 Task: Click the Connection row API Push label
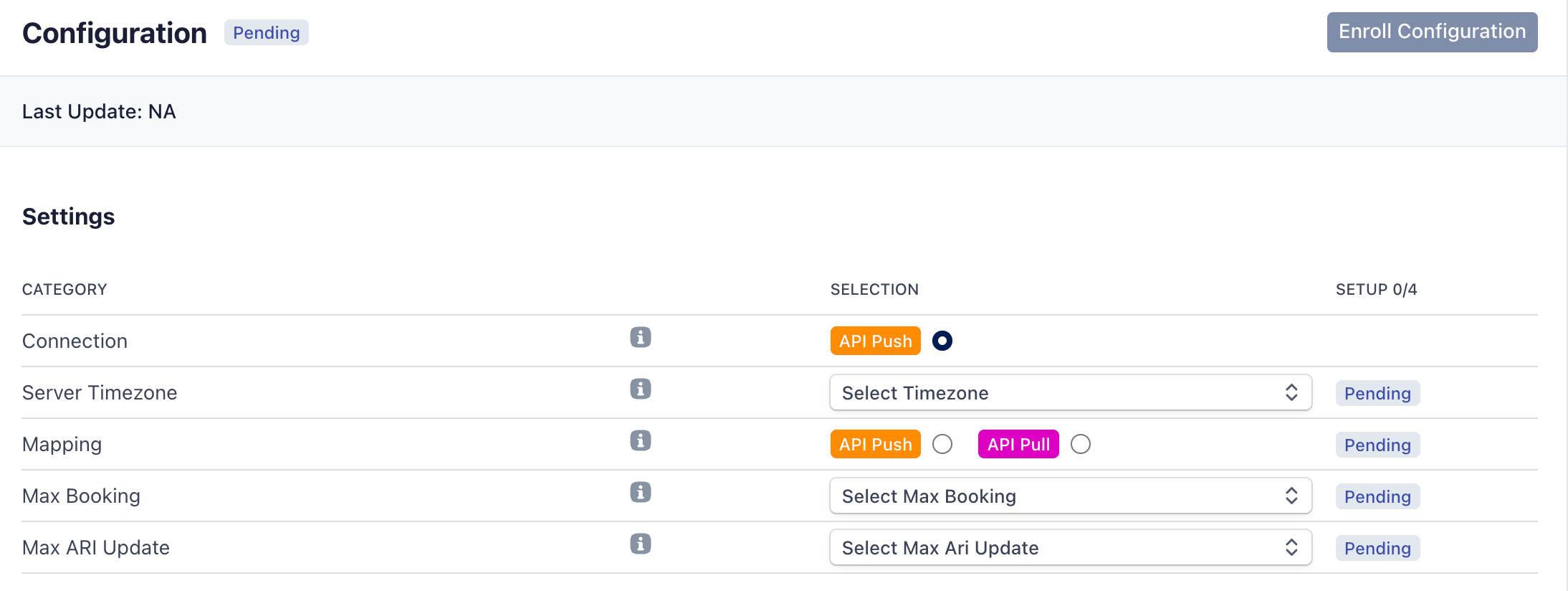point(875,341)
